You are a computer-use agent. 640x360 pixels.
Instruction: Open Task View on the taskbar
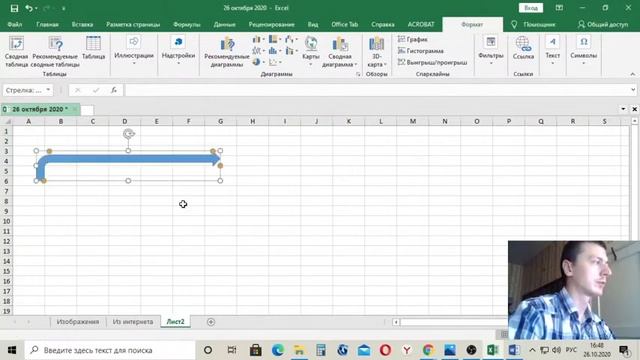pos(231,350)
